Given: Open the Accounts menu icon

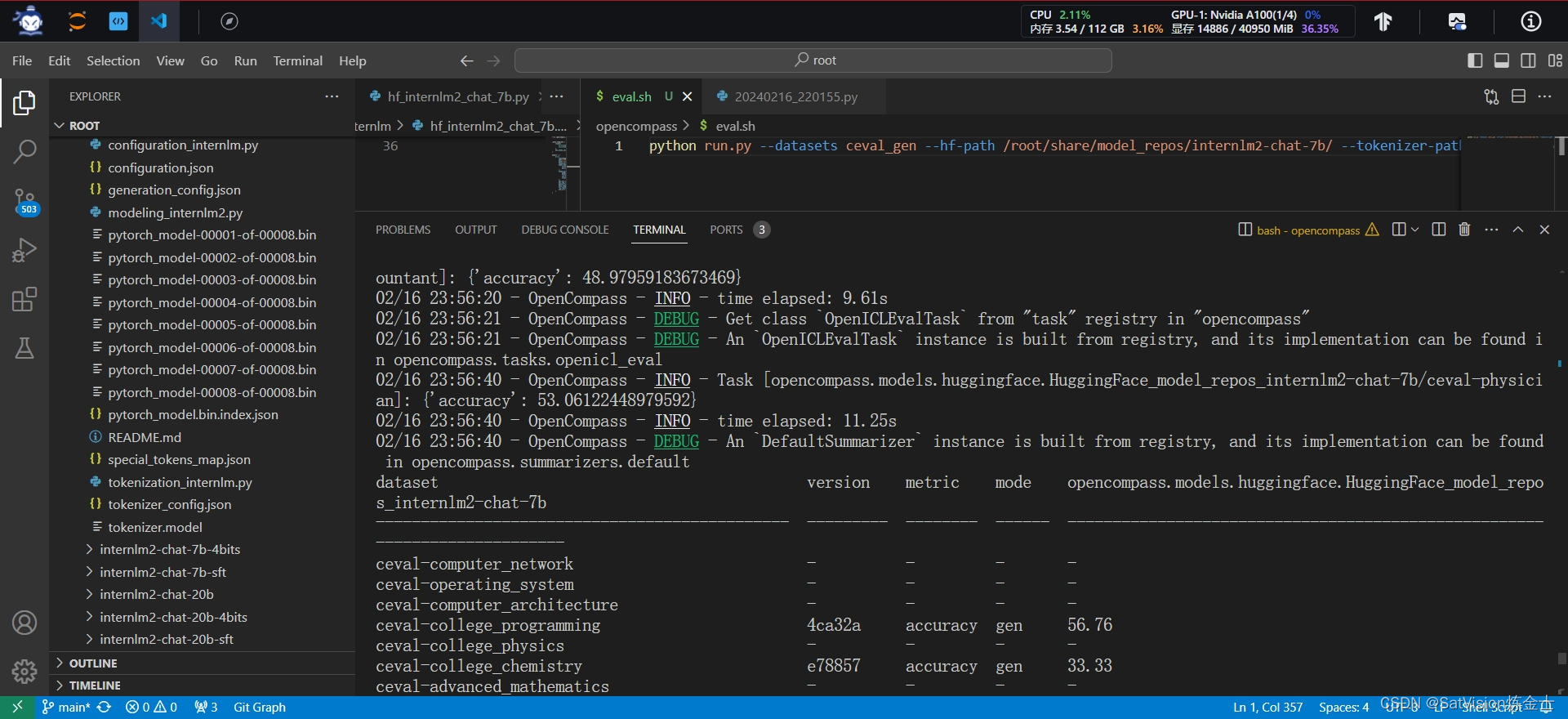Looking at the screenshot, I should point(24,623).
